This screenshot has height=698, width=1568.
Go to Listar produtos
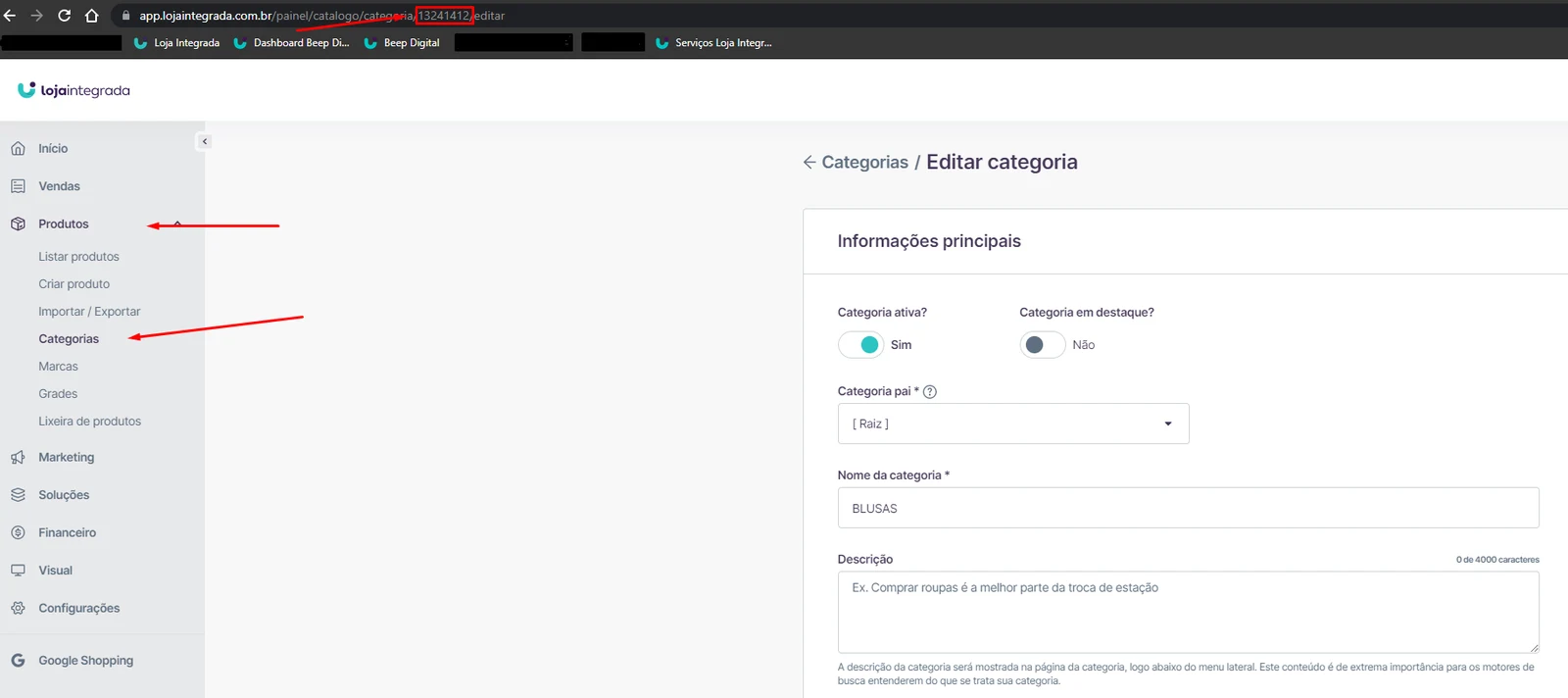78,257
